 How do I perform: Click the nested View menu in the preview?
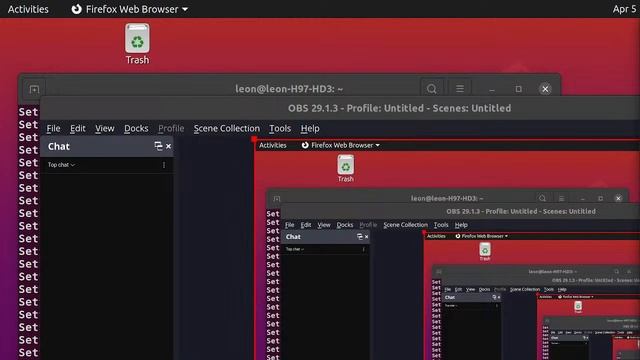pyautogui.click(x=324, y=225)
